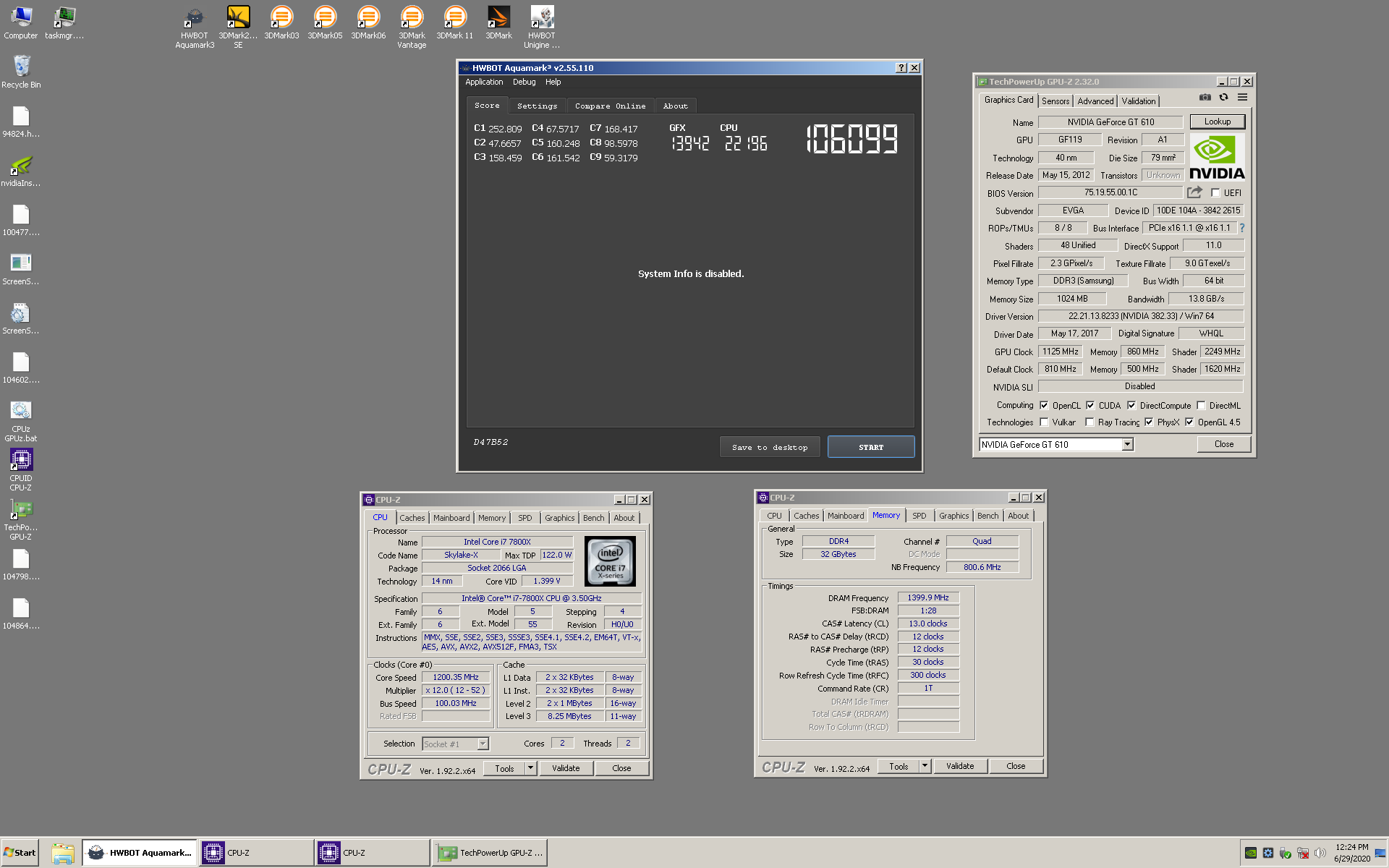The width and height of the screenshot is (1389, 868).
Task: Launch 3DMark06 desktop shortcut
Action: point(368,22)
